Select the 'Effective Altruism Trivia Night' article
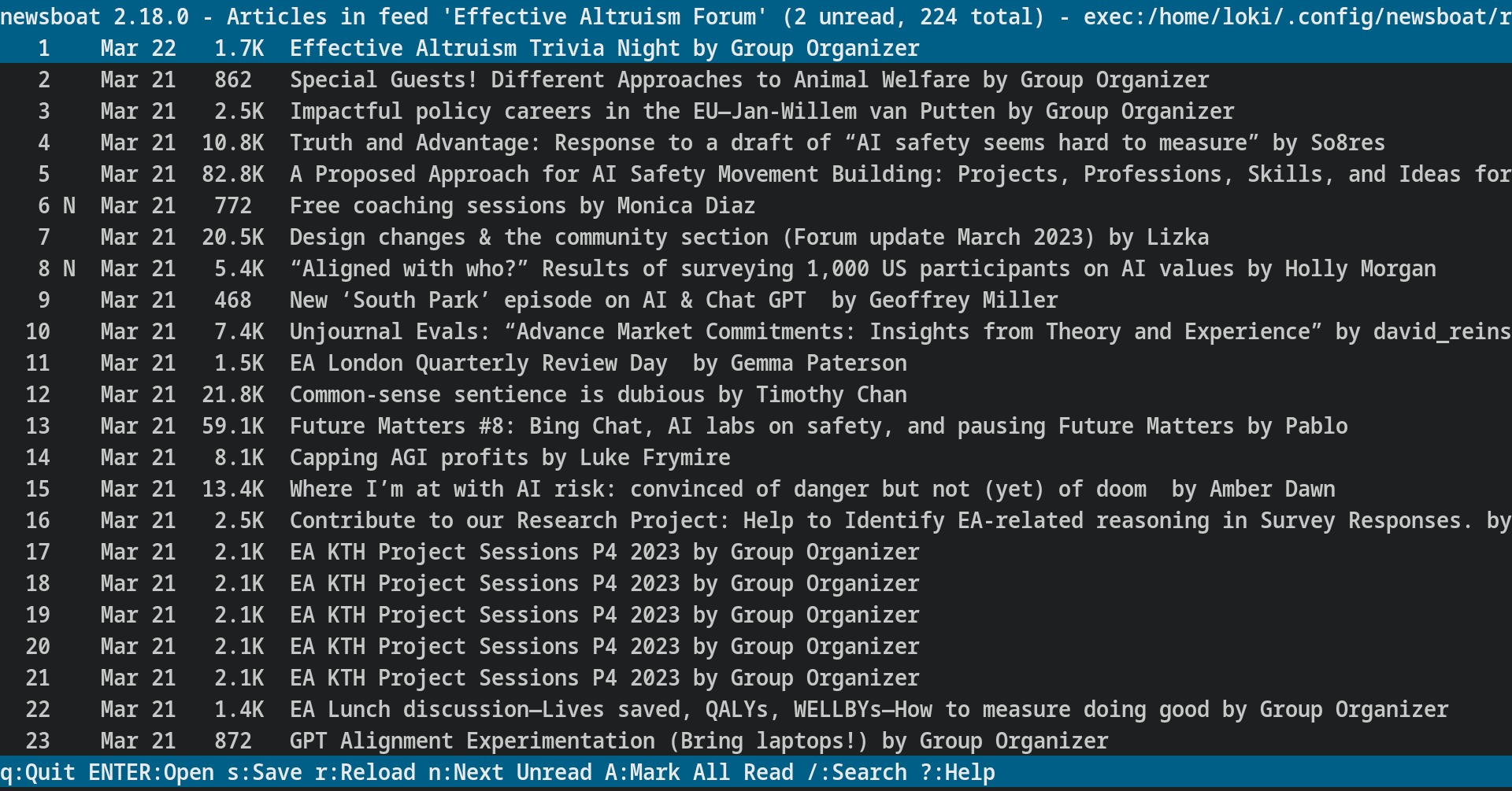Screen dimensions: 1512x791 pos(604,48)
